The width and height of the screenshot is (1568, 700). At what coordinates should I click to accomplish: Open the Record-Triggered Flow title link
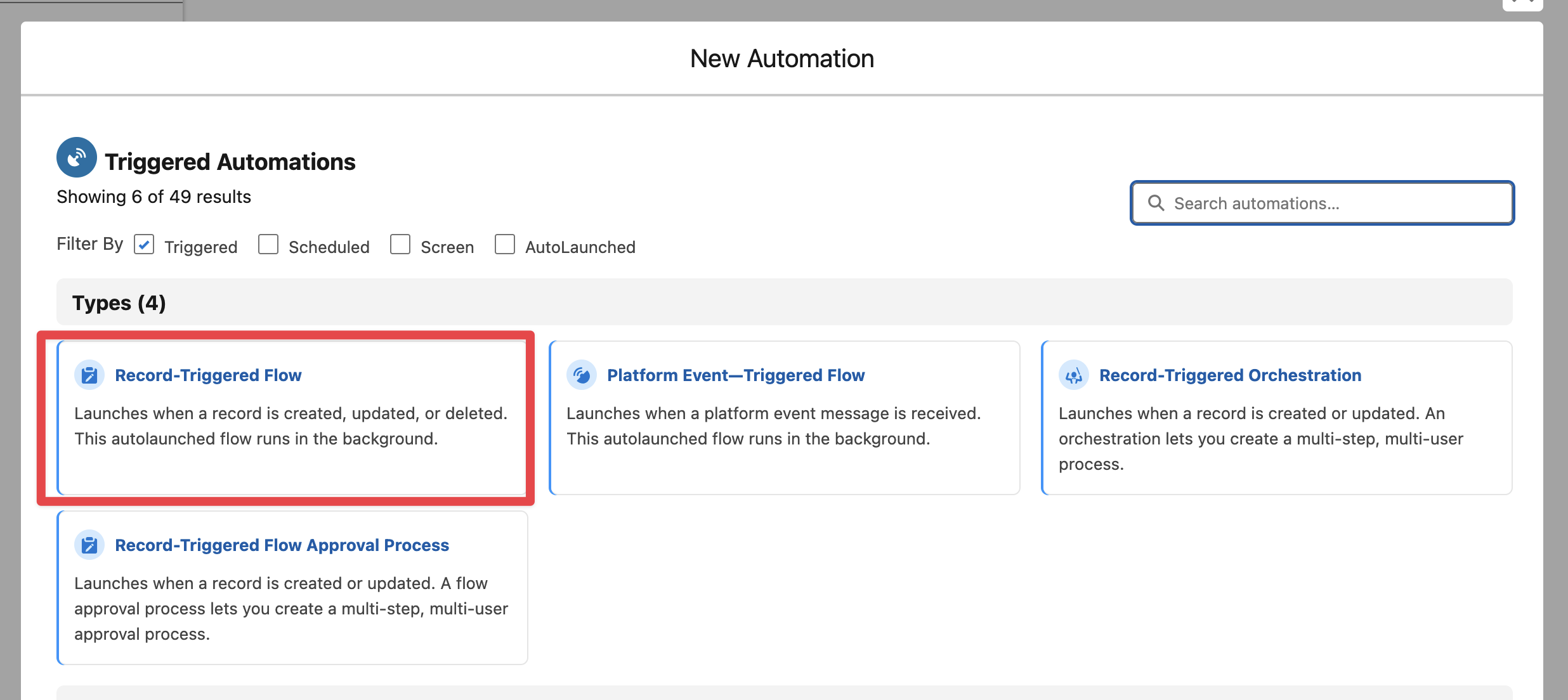click(208, 375)
